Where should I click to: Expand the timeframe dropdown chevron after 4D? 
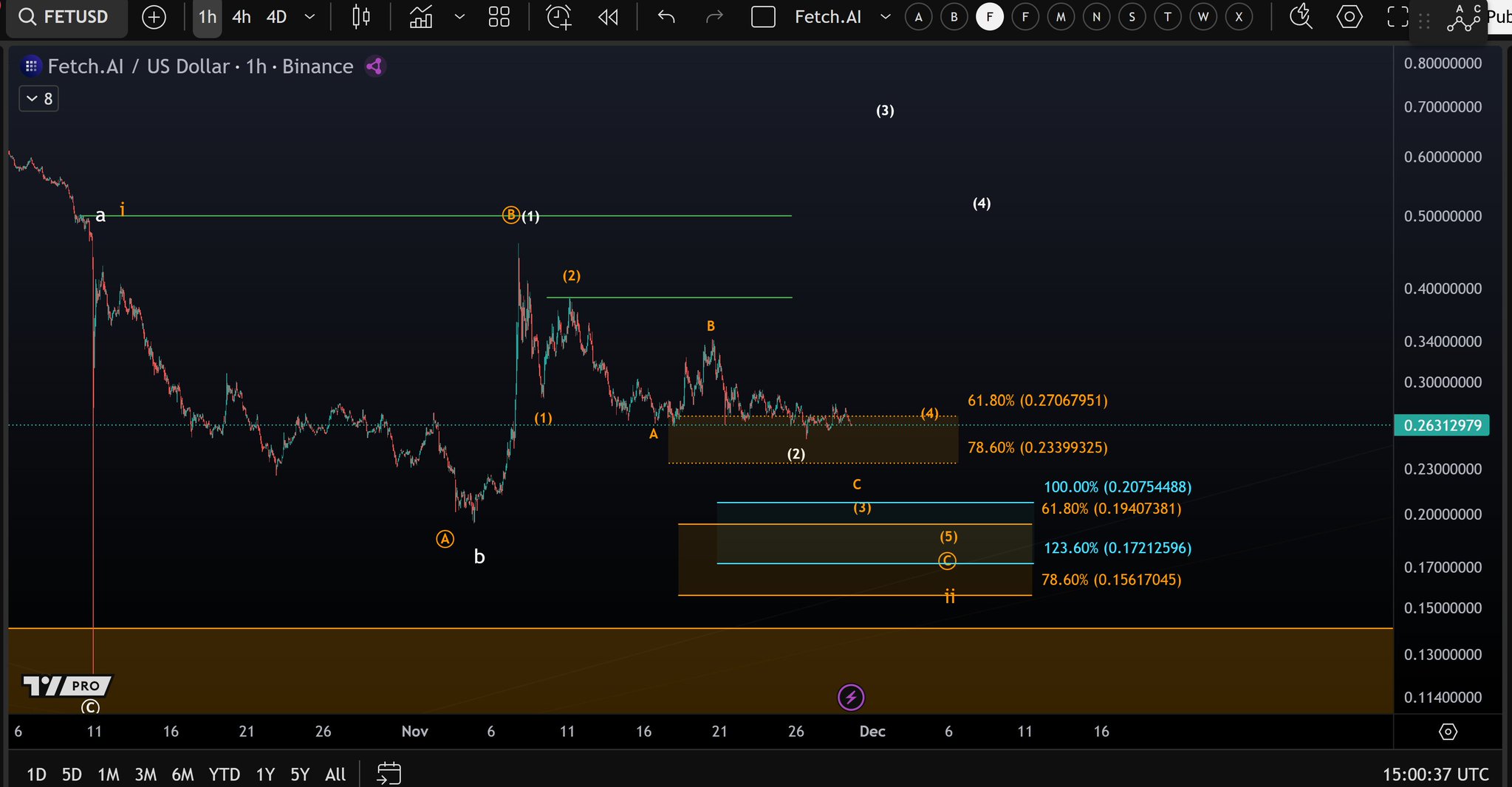[x=310, y=17]
